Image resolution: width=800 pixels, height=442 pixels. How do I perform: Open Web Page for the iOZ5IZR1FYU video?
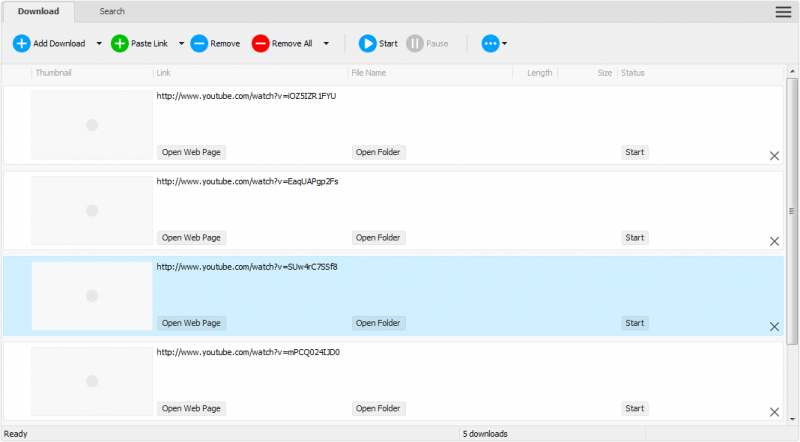(x=192, y=153)
